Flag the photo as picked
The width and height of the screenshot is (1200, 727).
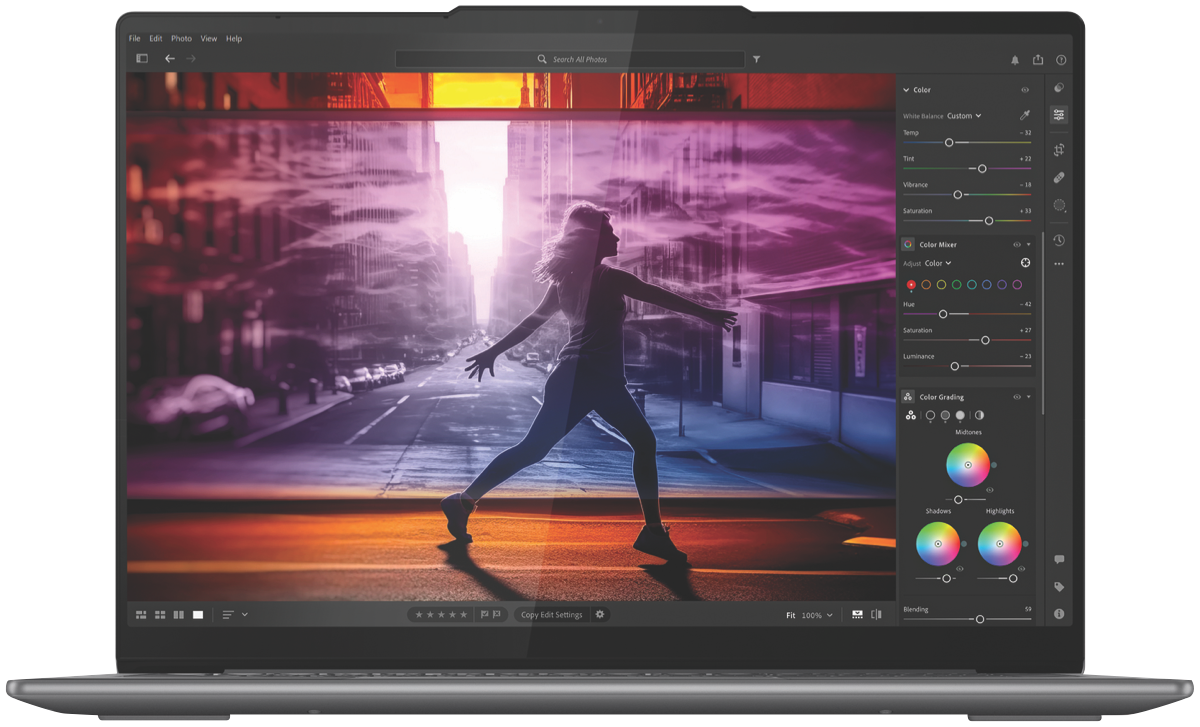tap(484, 615)
